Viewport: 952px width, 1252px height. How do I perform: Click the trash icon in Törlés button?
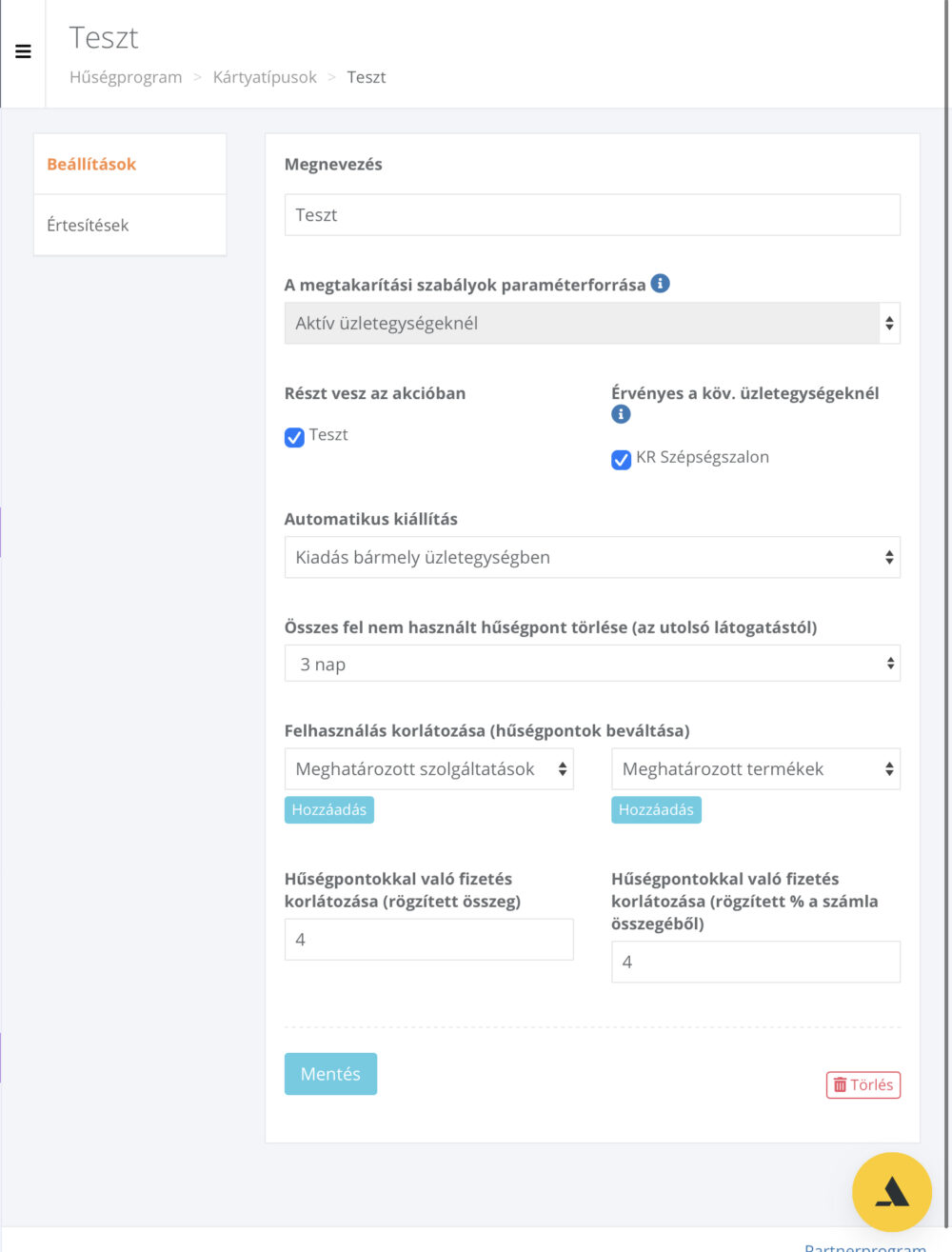840,1084
